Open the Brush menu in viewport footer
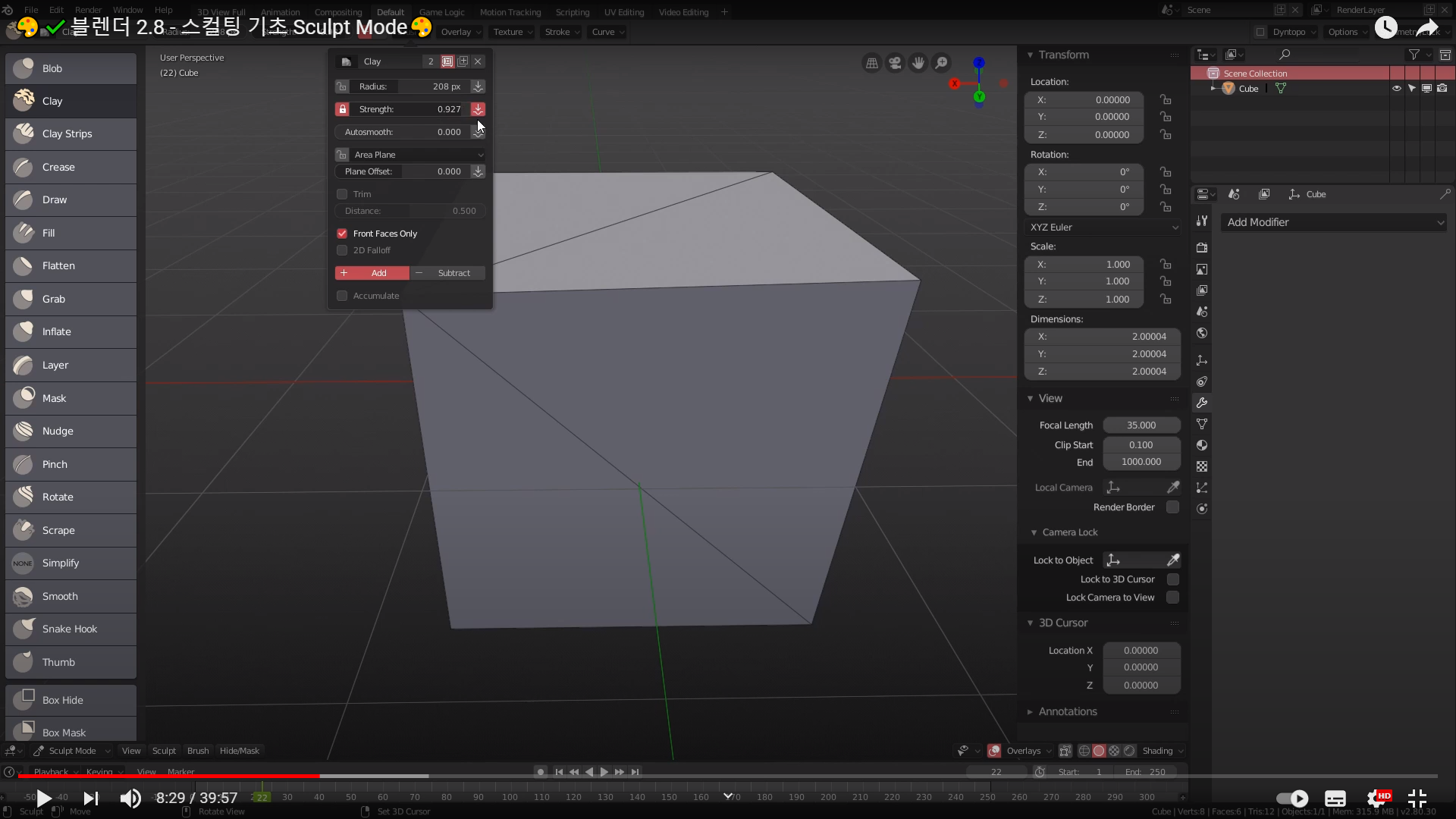Image resolution: width=1456 pixels, height=819 pixels. (x=197, y=751)
